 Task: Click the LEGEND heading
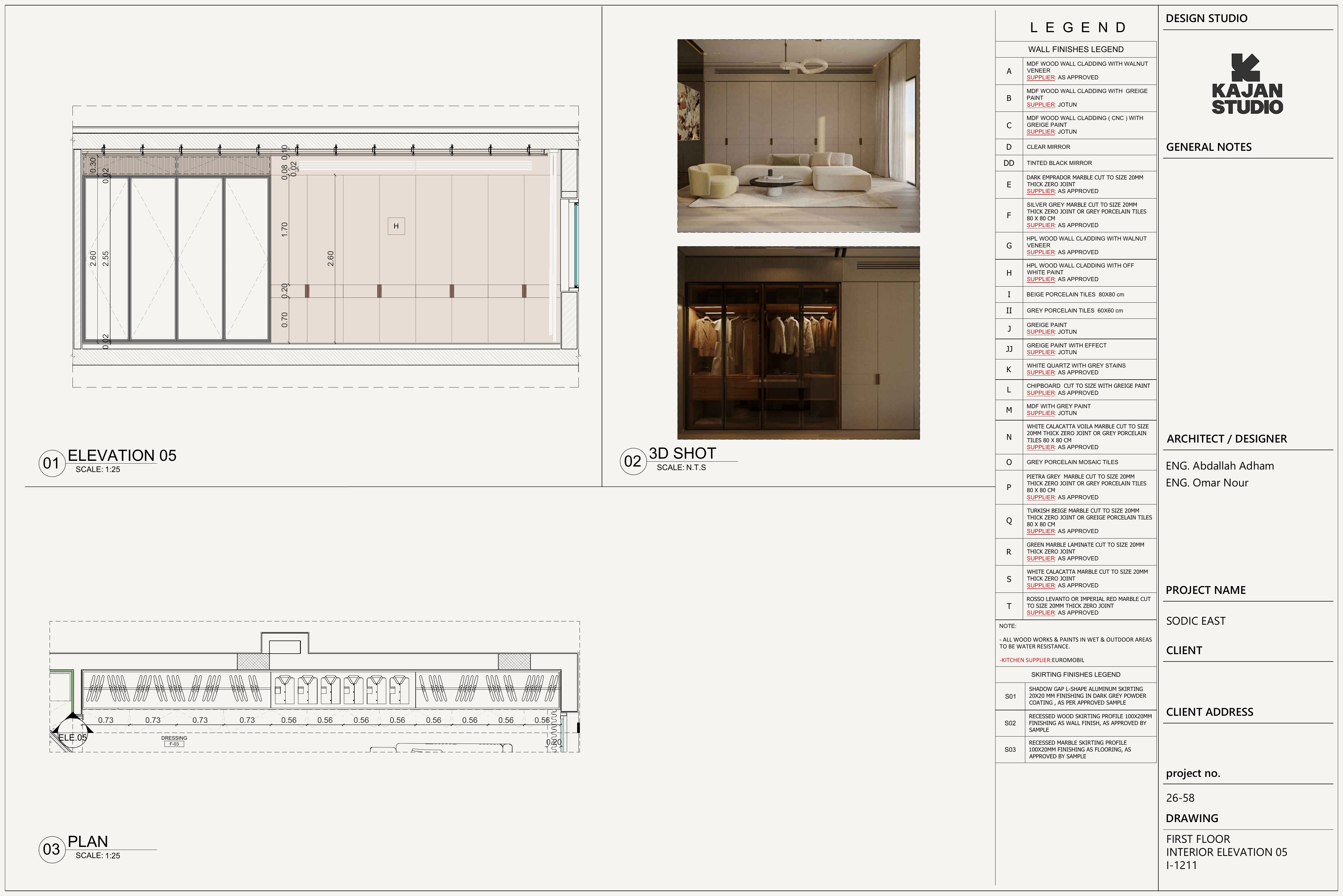(1078, 28)
